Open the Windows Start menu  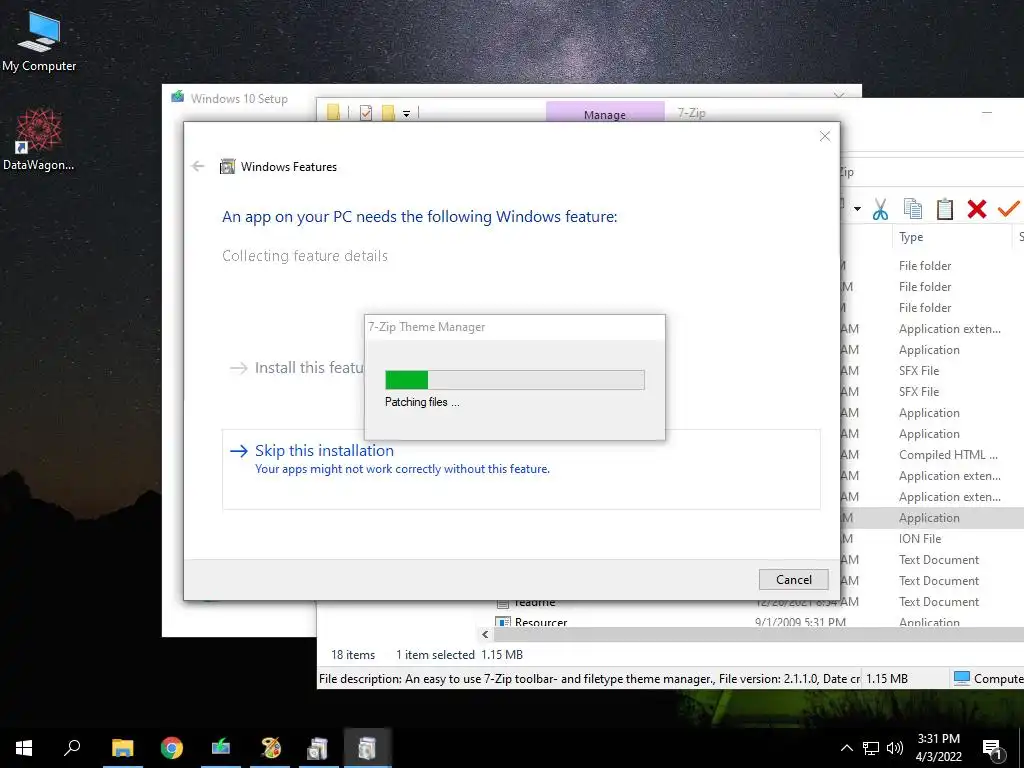24,748
